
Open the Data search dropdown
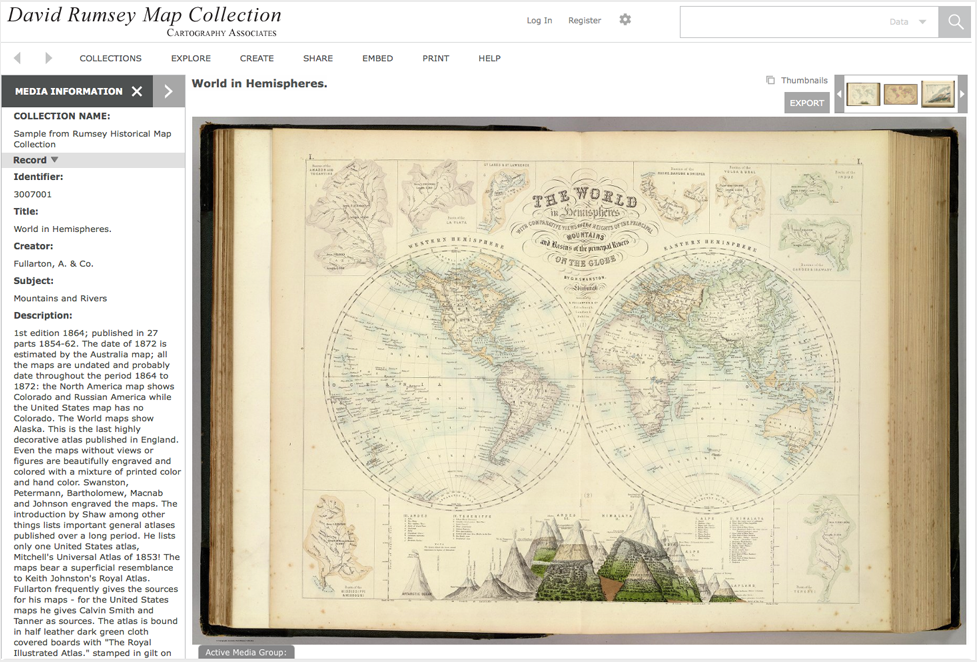908,22
